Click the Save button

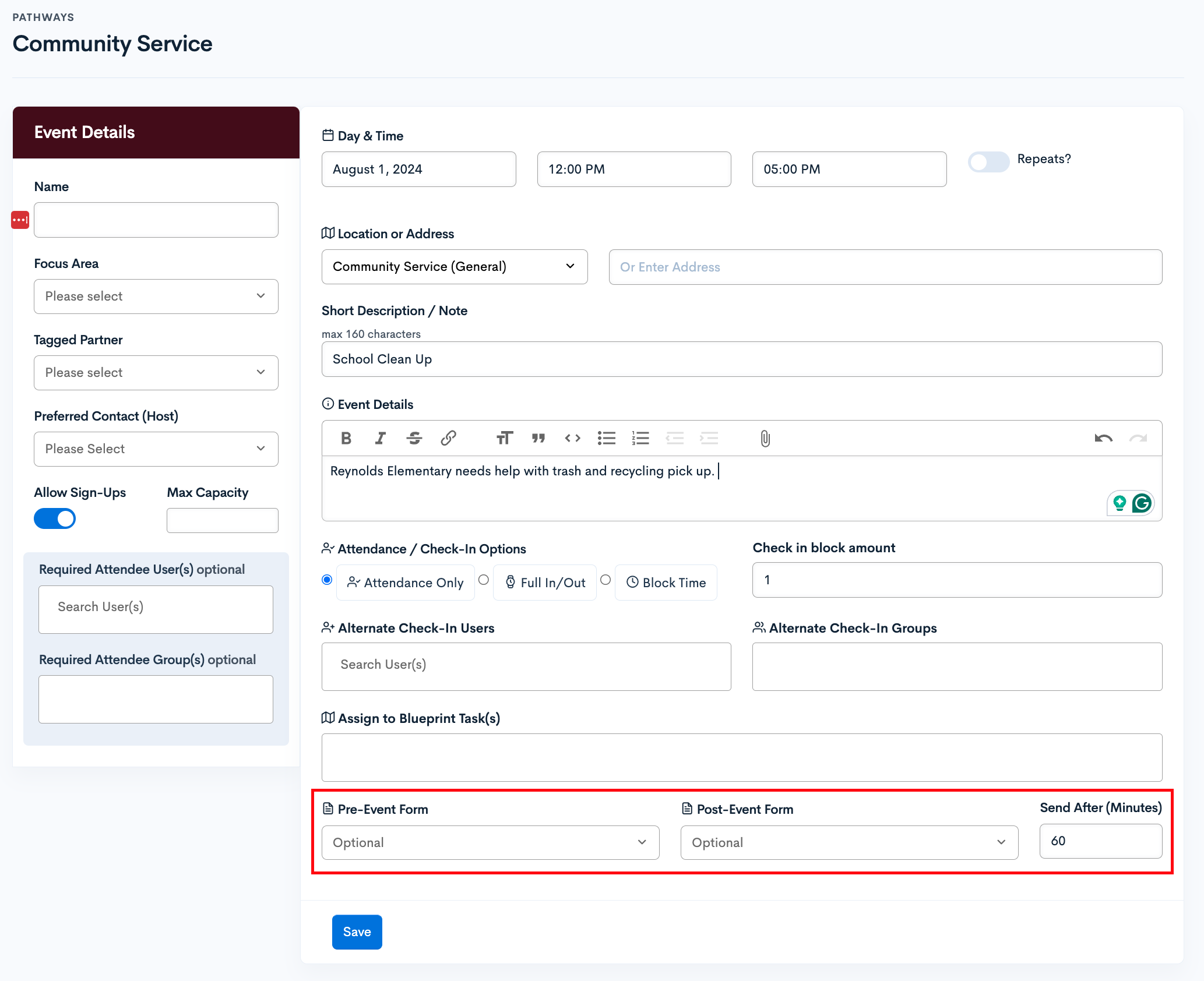357,932
